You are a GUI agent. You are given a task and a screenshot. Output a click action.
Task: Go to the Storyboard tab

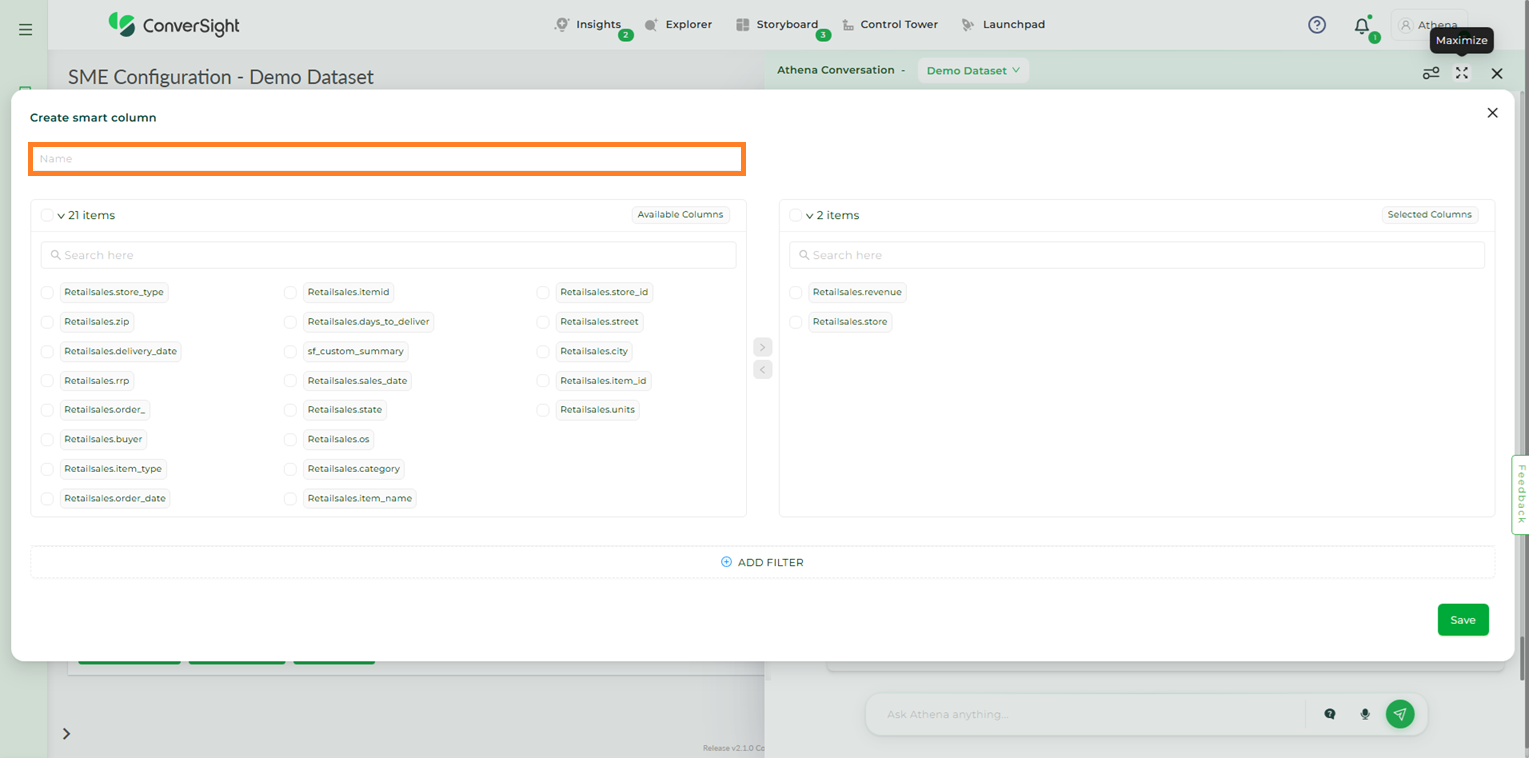pyautogui.click(x=777, y=25)
